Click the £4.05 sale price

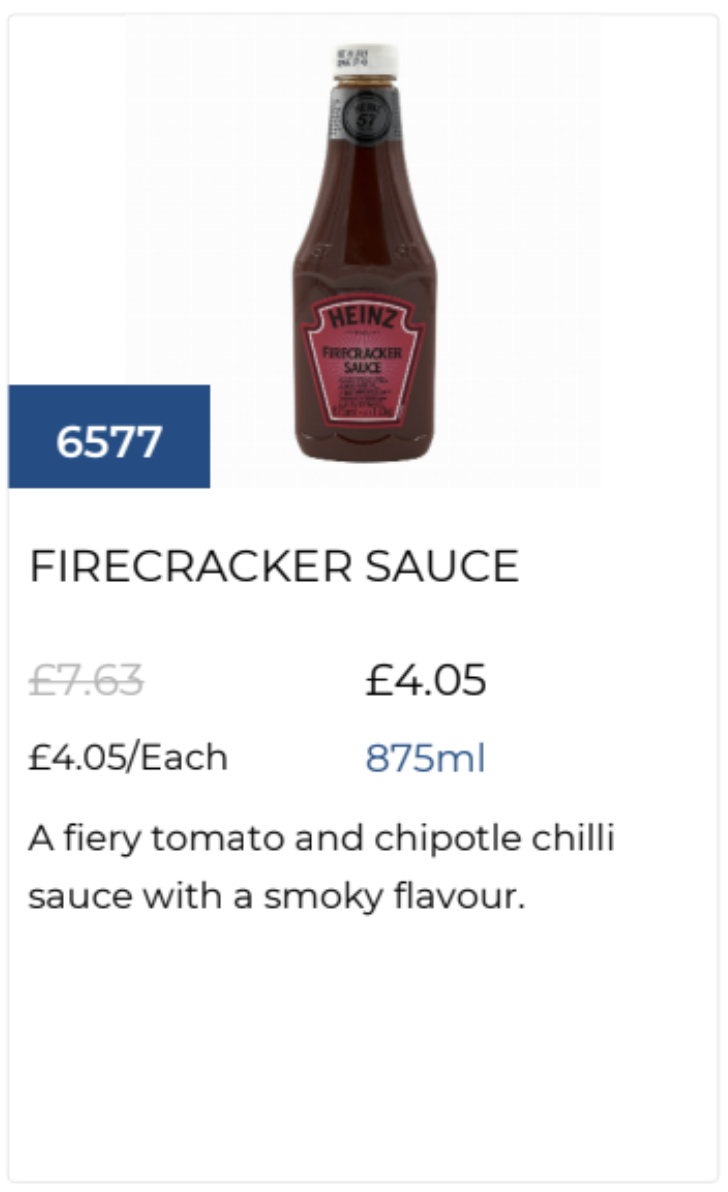coord(426,680)
